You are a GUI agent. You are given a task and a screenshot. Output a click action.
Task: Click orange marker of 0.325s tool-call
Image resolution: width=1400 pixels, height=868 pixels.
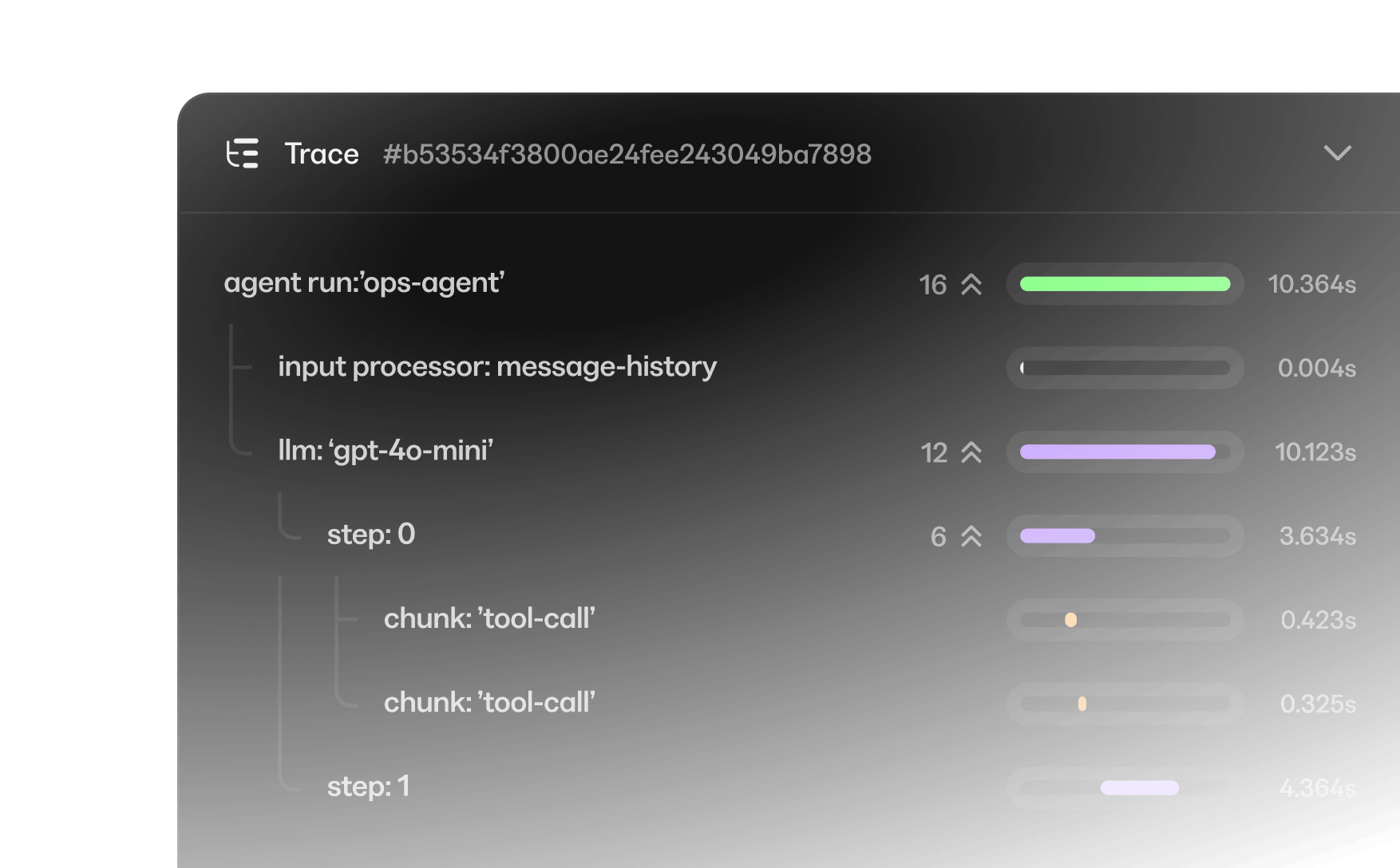pos(1082,704)
